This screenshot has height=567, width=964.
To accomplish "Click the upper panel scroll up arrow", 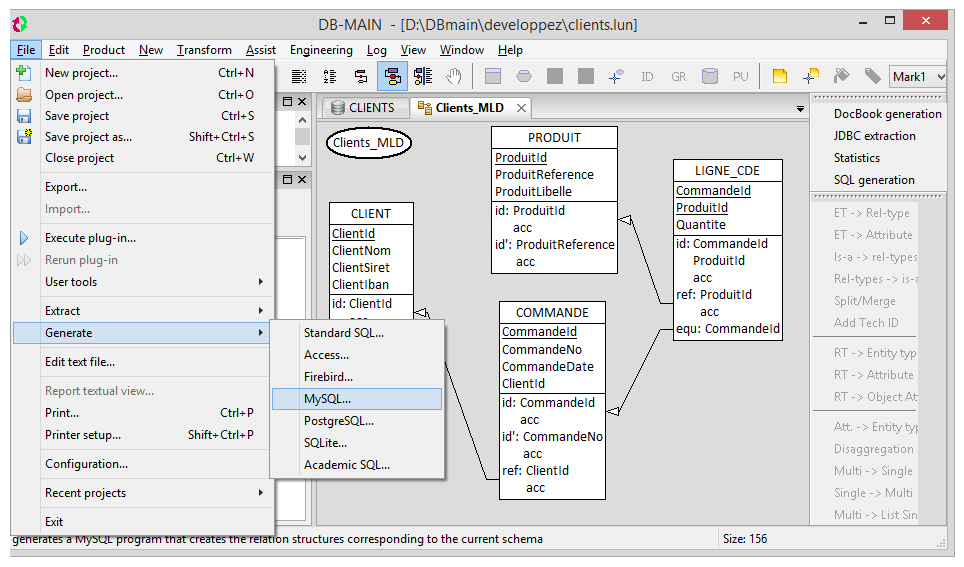I will (x=302, y=121).
